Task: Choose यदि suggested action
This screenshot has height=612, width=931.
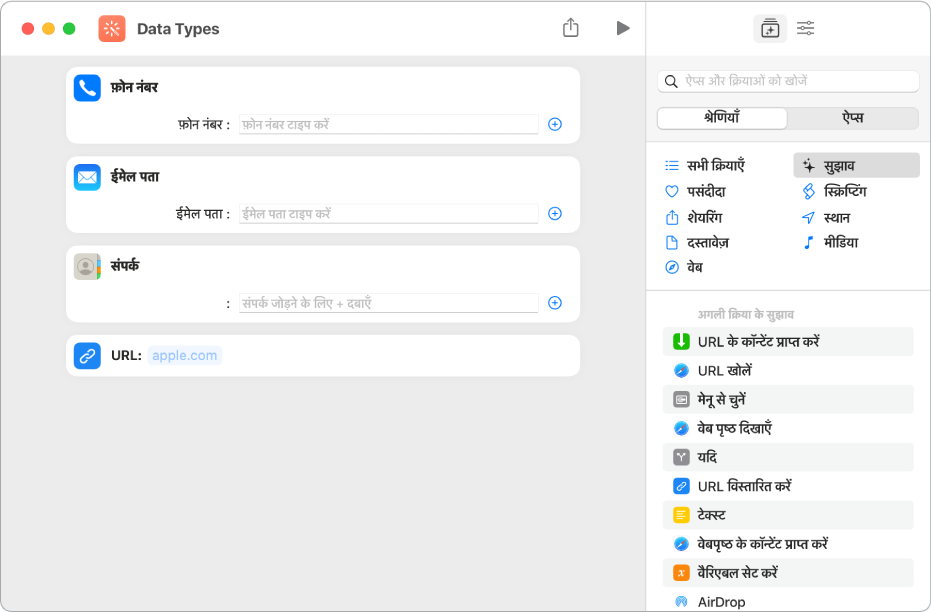Action: [x=788, y=457]
